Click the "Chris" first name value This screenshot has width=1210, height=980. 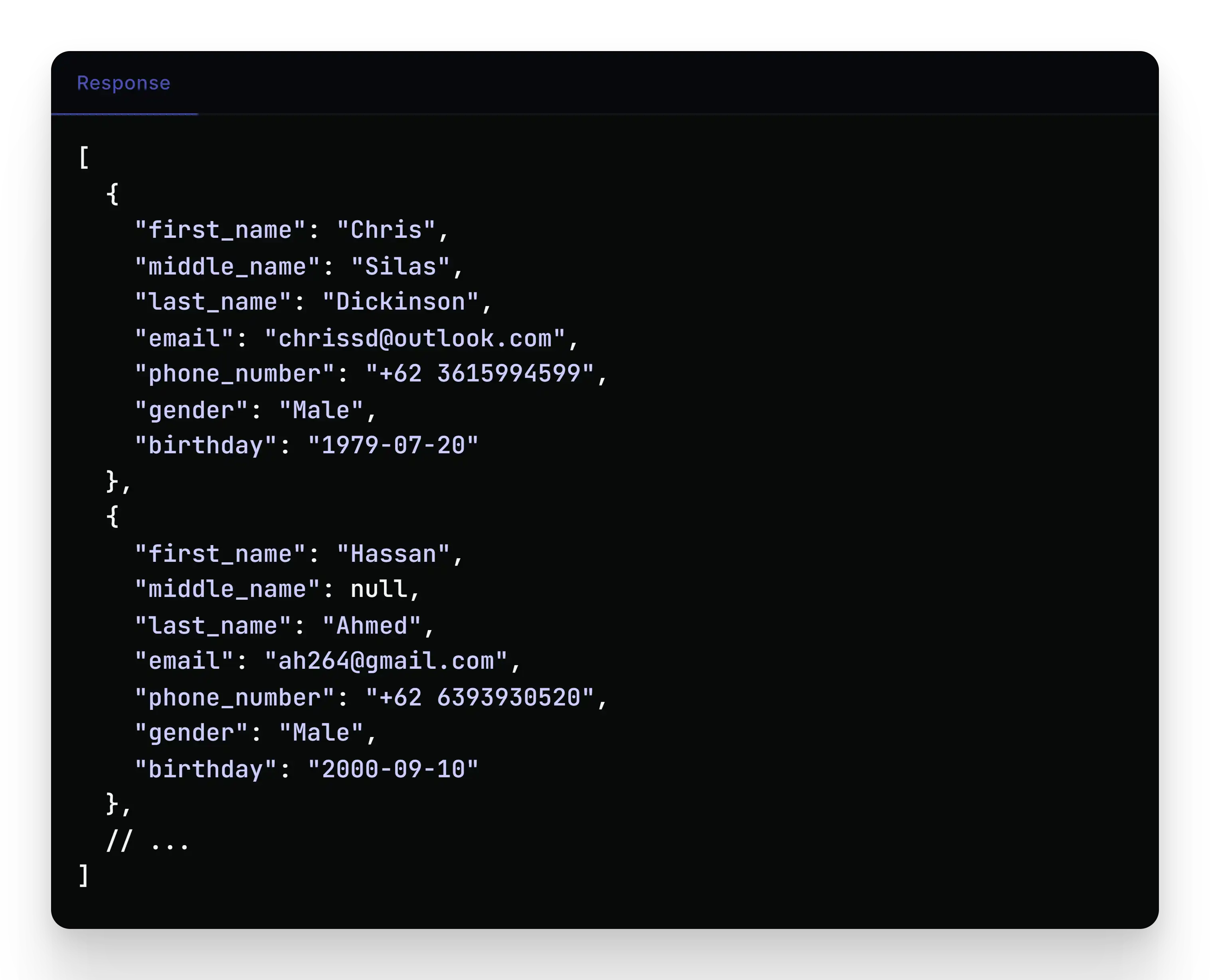(x=386, y=230)
